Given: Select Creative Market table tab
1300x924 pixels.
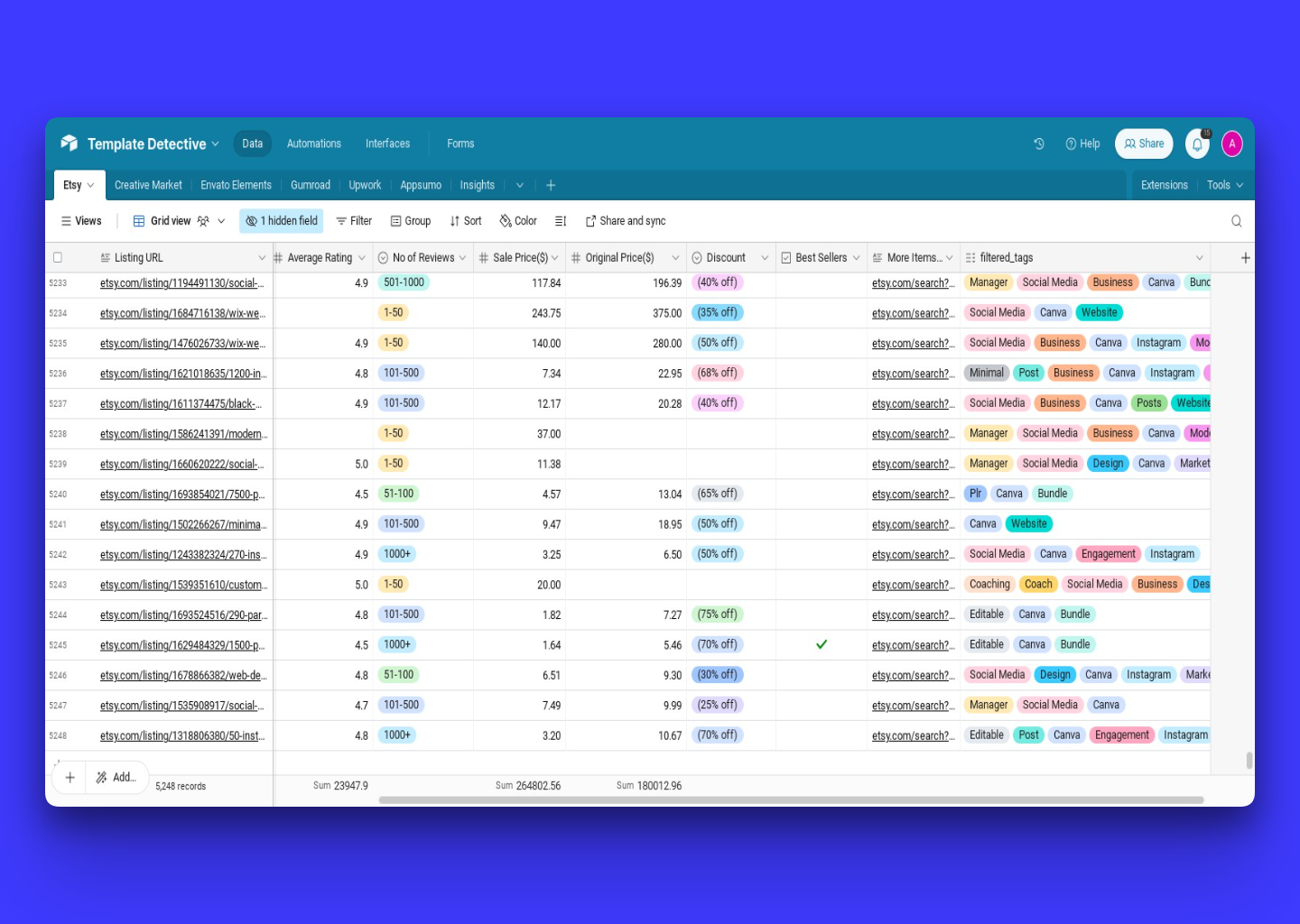Looking at the screenshot, I should (148, 185).
